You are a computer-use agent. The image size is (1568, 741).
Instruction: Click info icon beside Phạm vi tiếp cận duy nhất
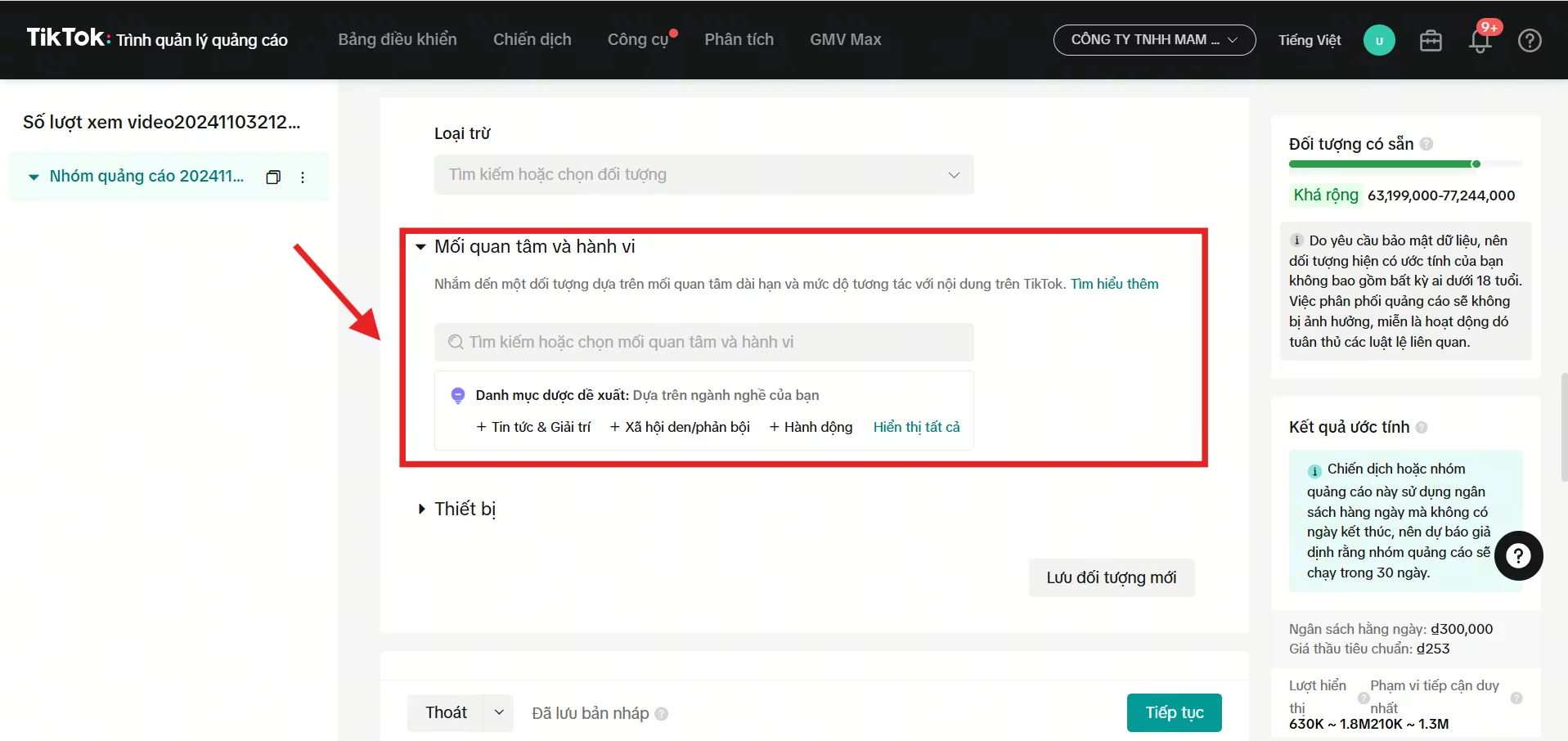tap(1516, 698)
